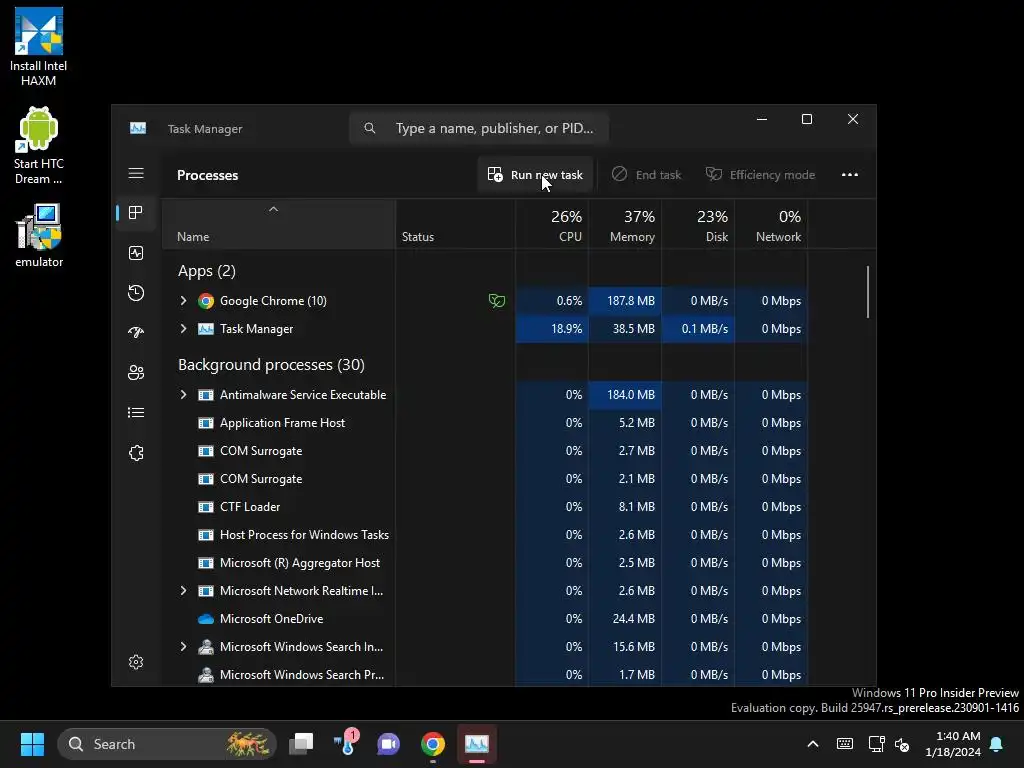Screen dimensions: 1024x768
Task: Sort processes by the Name column
Action: 278,225
